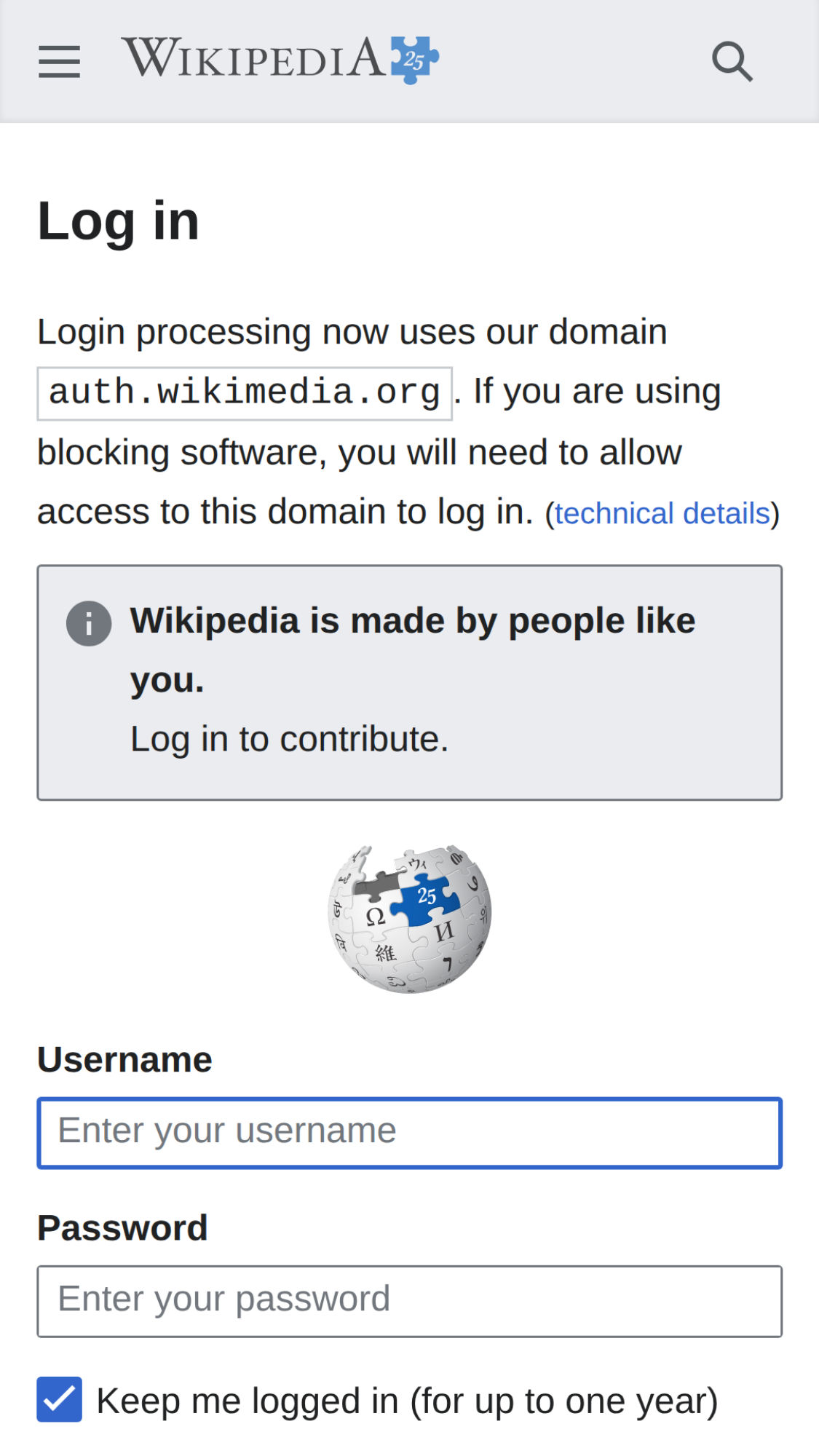Click the Wikipedia wordmark logo
This screenshot has height=1456, width=819.
(x=253, y=58)
